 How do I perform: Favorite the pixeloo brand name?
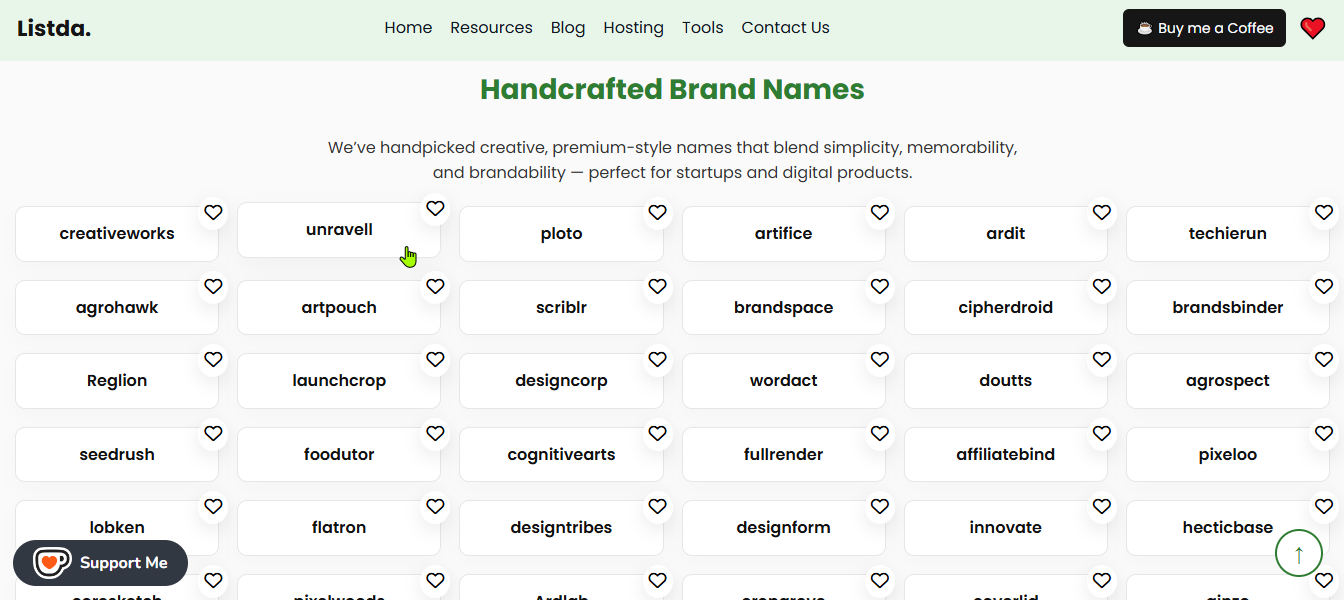(1323, 433)
